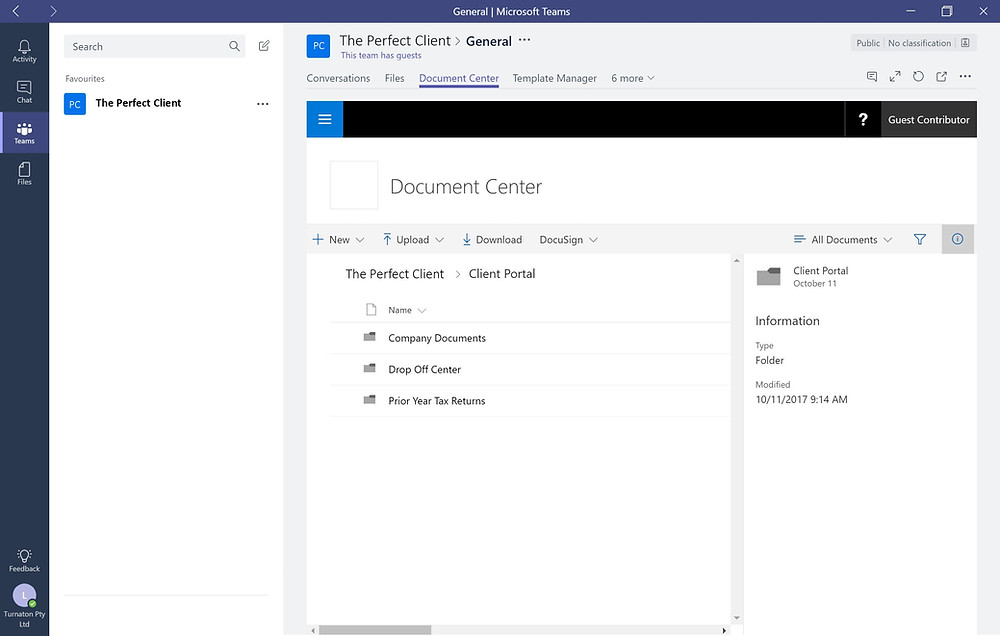Click the Guest Contributor button

click(929, 119)
